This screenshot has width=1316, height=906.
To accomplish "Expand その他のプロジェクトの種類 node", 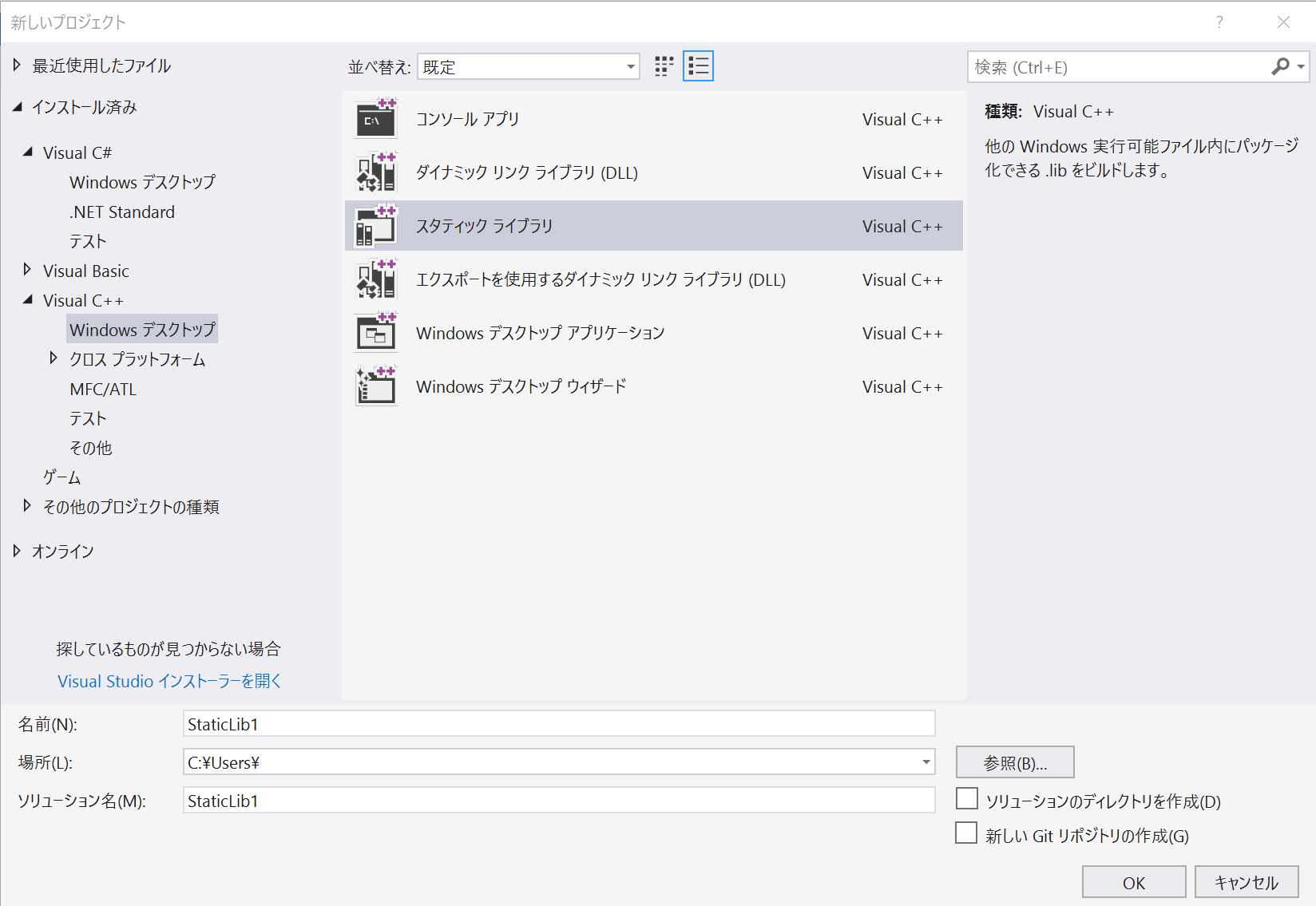I will 28,506.
